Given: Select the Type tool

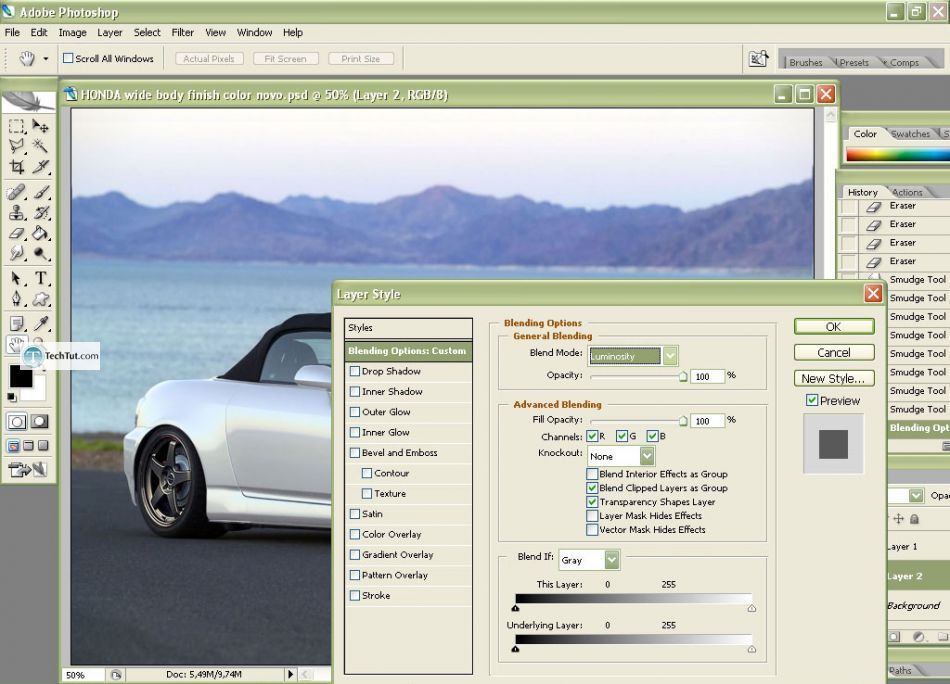Looking at the screenshot, I should (x=40, y=279).
